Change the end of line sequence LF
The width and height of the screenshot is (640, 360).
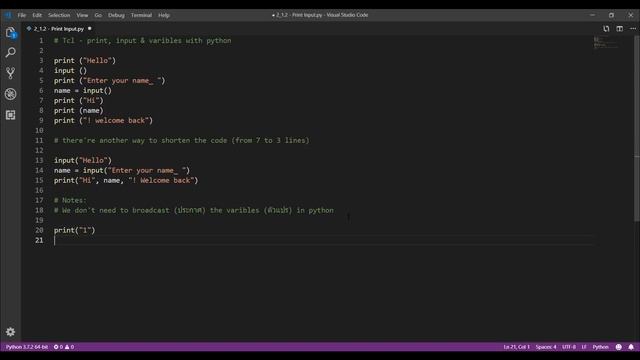tap(584, 347)
